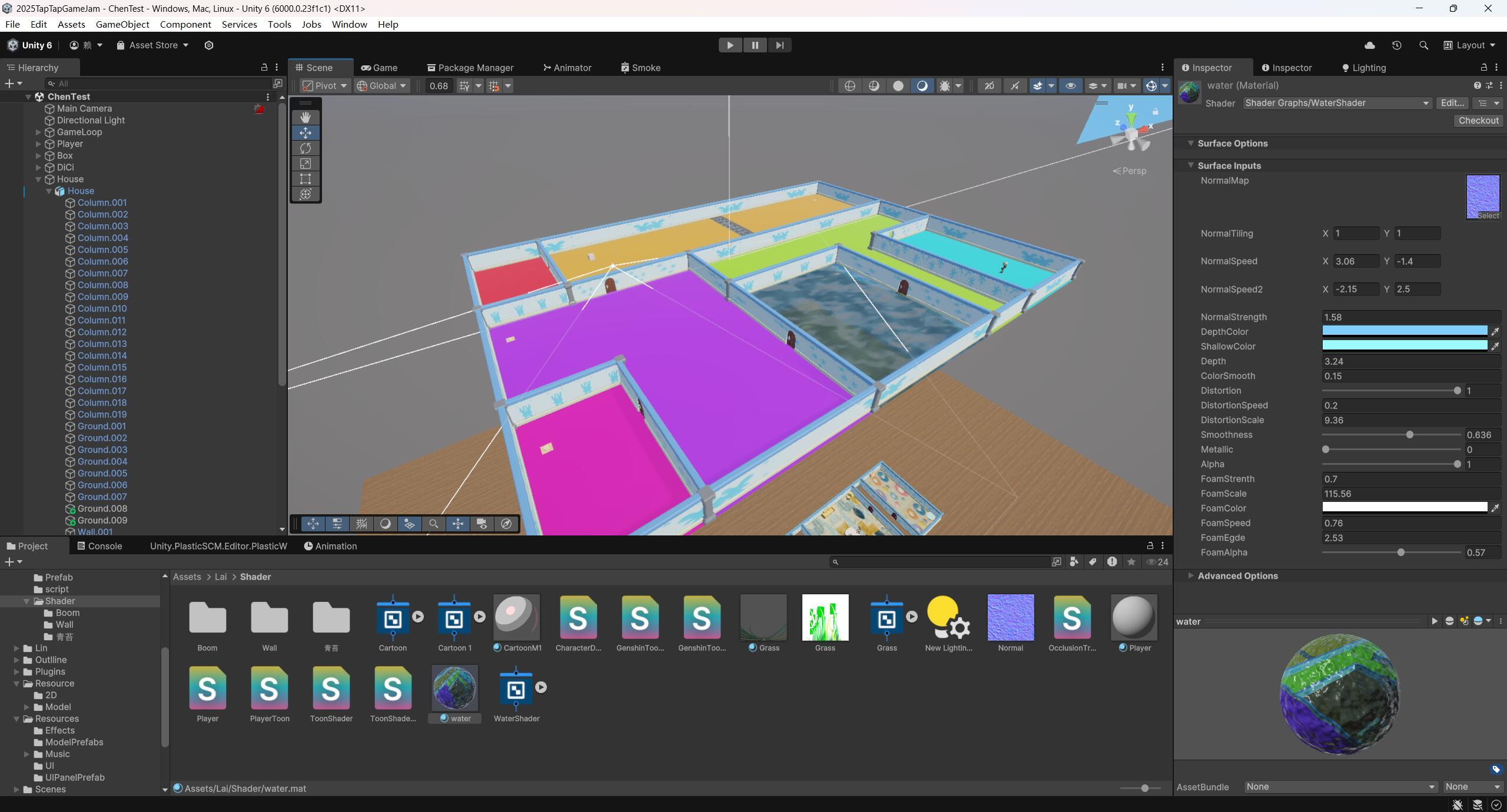Open the ShallowColor color swatch

pyautogui.click(x=1404, y=346)
